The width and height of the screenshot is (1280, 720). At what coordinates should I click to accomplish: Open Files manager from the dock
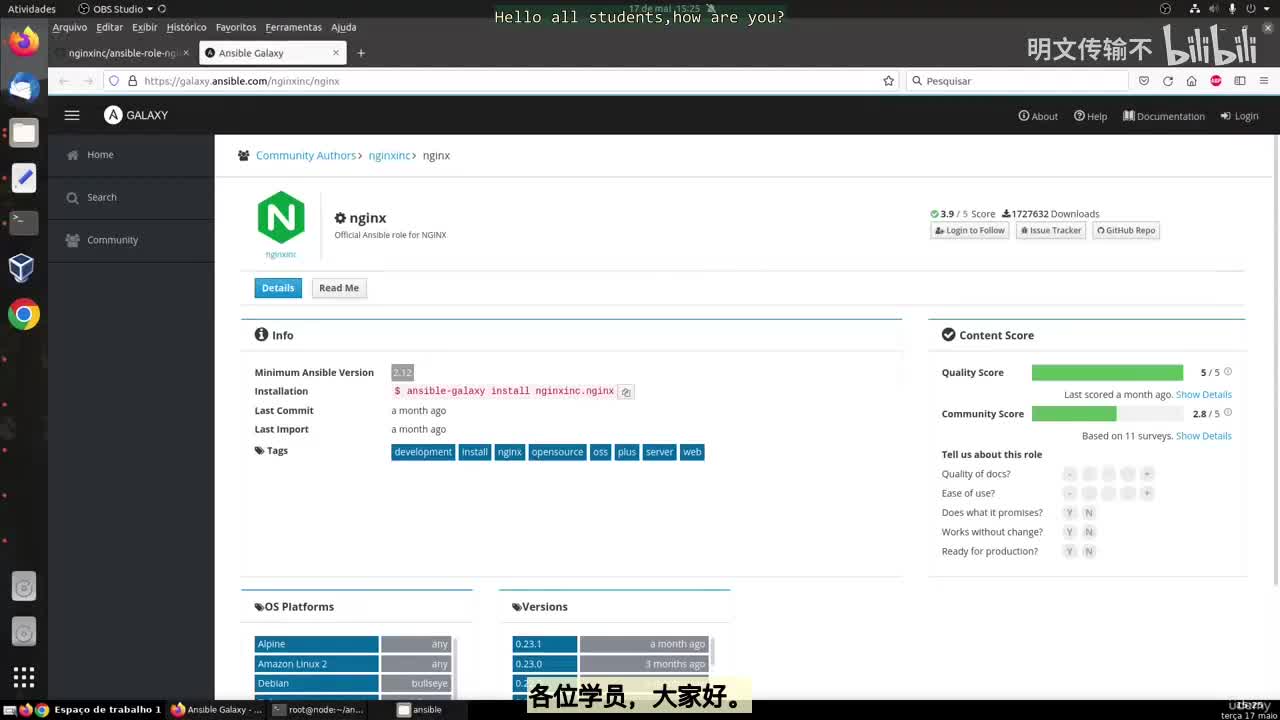click(x=24, y=132)
